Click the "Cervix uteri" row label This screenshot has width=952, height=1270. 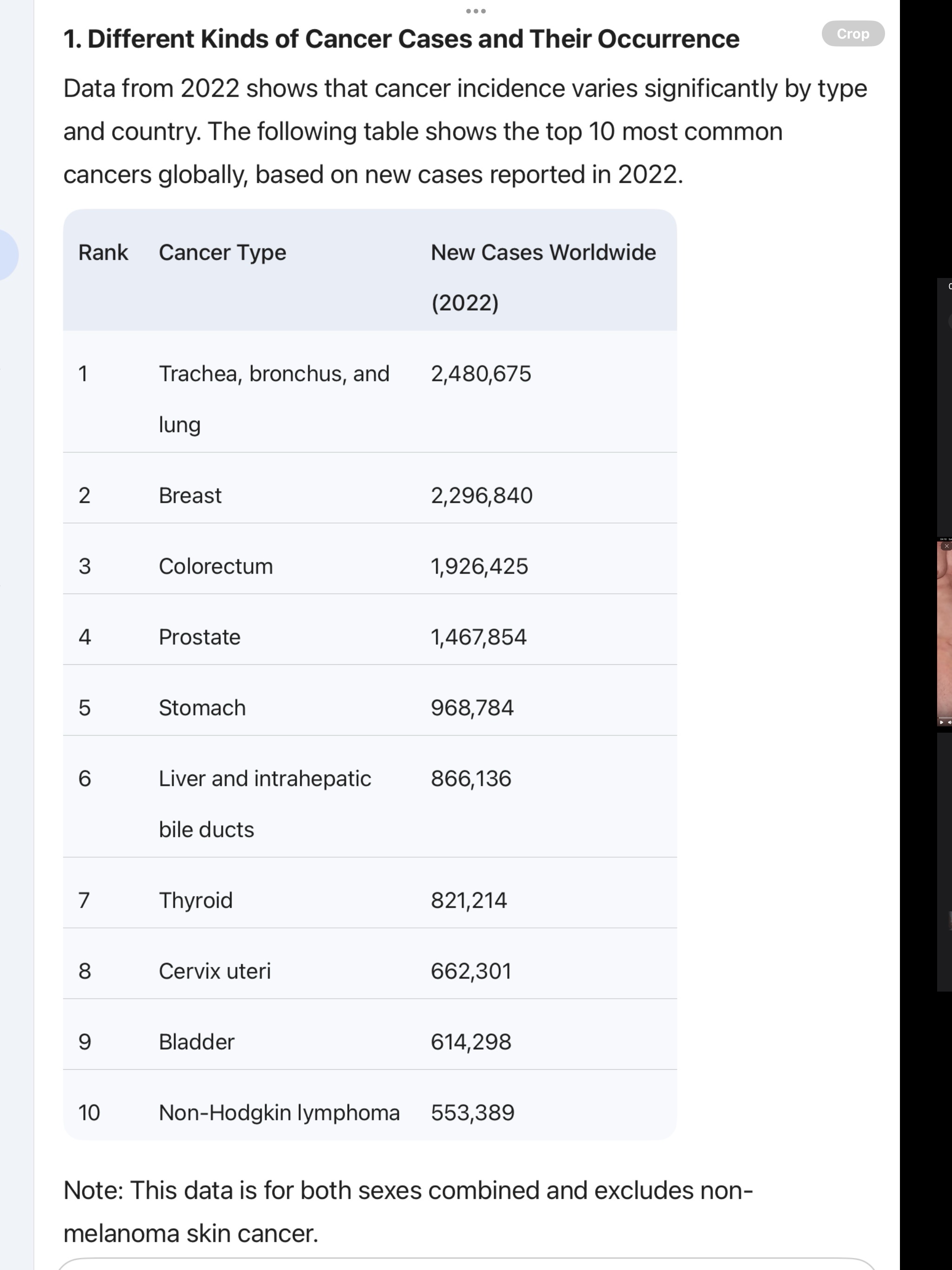pyautogui.click(x=214, y=970)
